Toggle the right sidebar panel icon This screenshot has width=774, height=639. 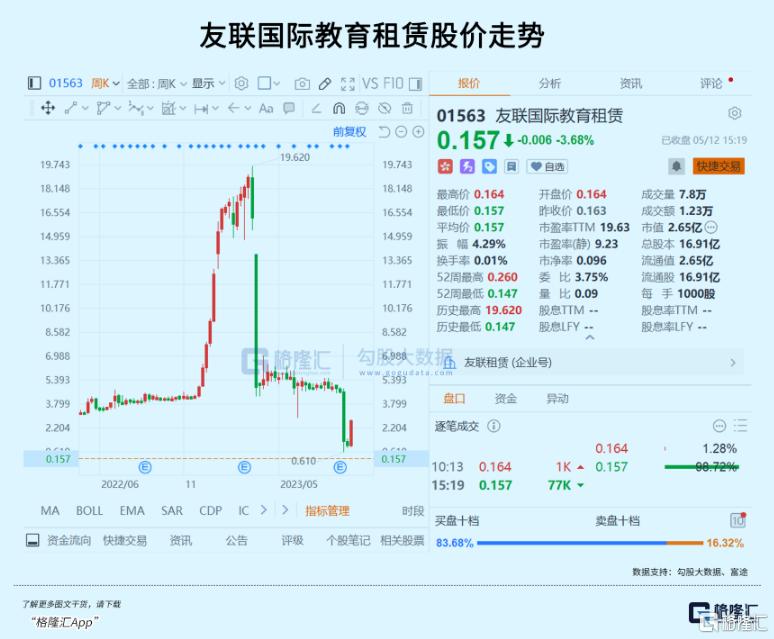tap(416, 84)
